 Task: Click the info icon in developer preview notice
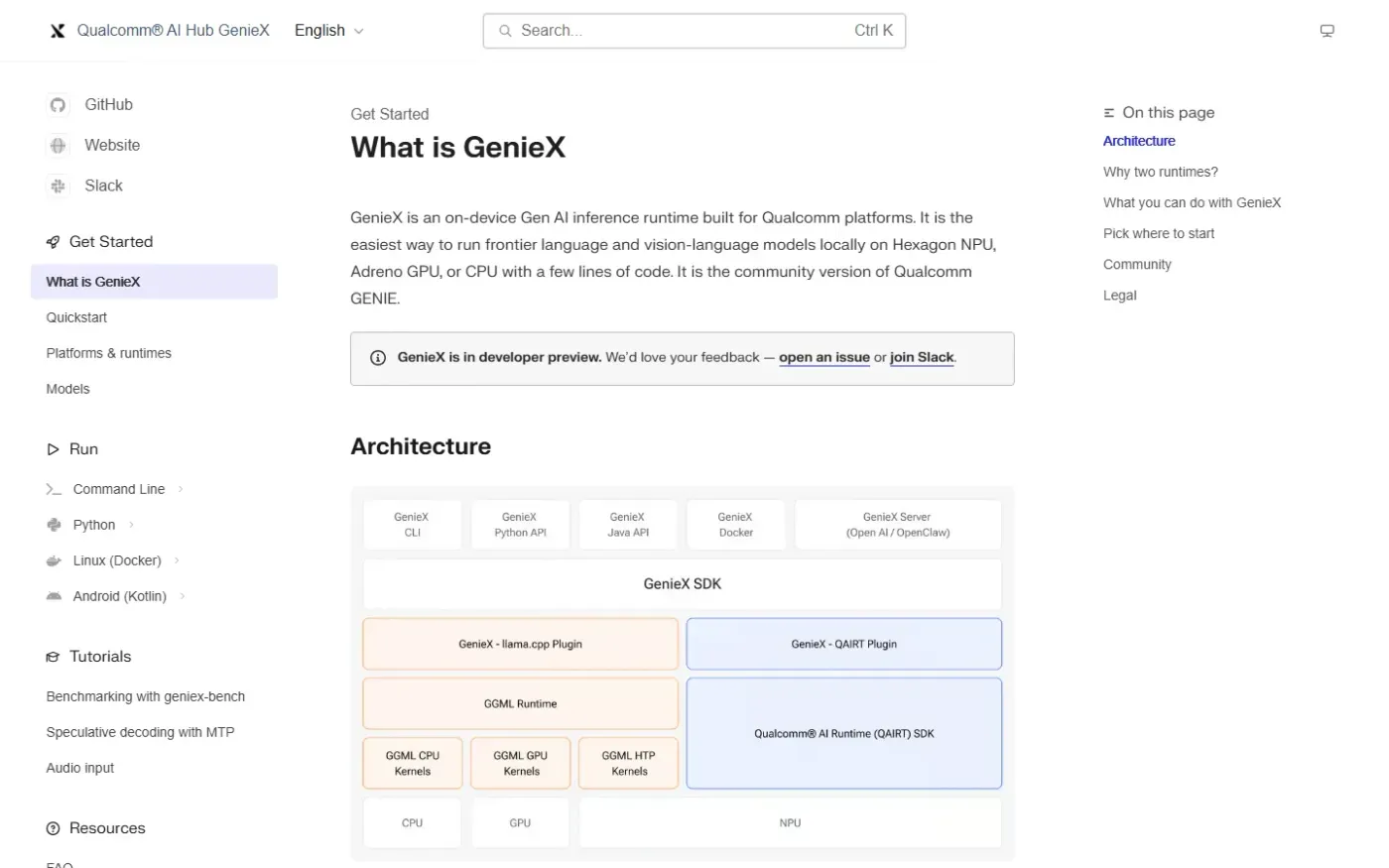pos(378,358)
